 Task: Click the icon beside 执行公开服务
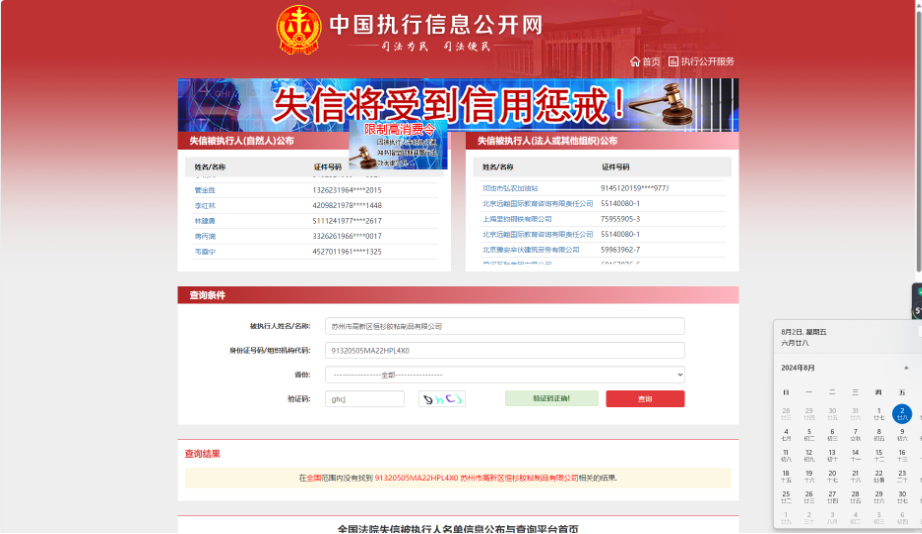[x=673, y=61]
